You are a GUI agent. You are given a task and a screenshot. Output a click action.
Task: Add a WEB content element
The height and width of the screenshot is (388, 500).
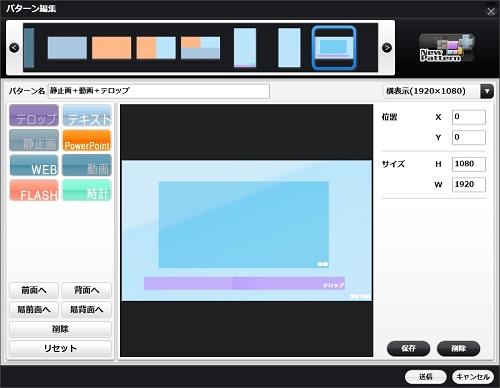[x=34, y=165]
